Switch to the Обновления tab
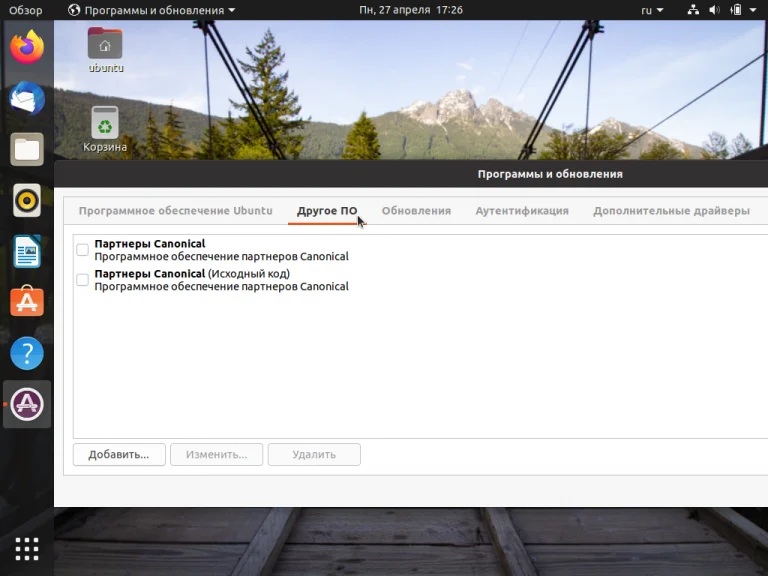Screen dimensions: 768x576 (x=416, y=211)
